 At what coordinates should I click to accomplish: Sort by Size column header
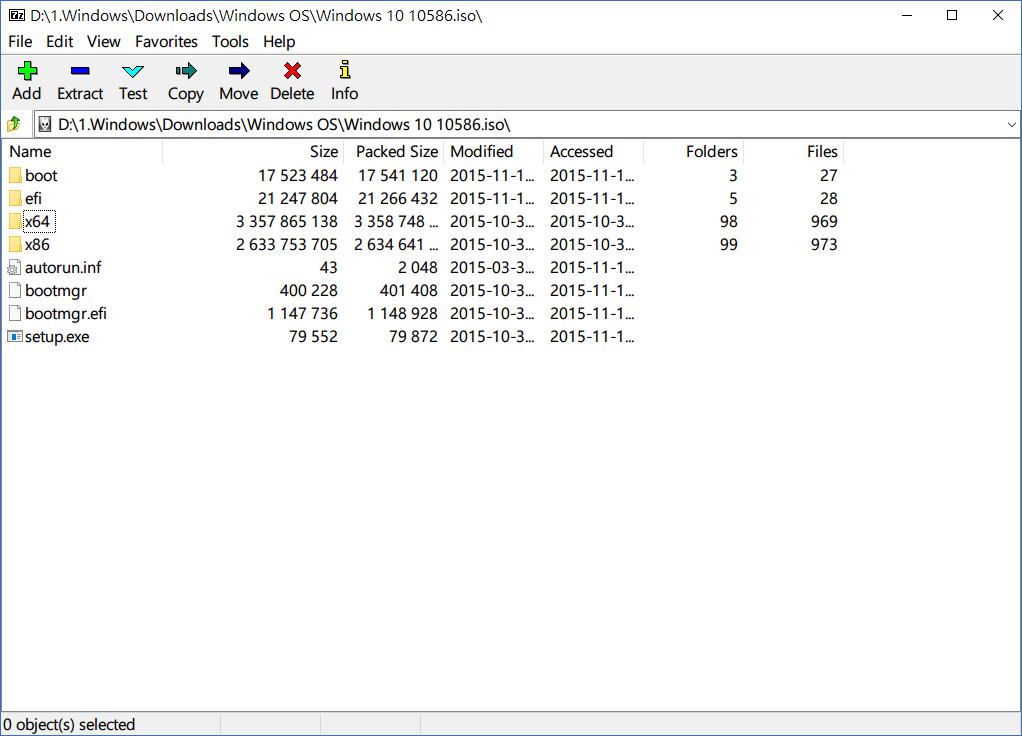tap(253, 151)
